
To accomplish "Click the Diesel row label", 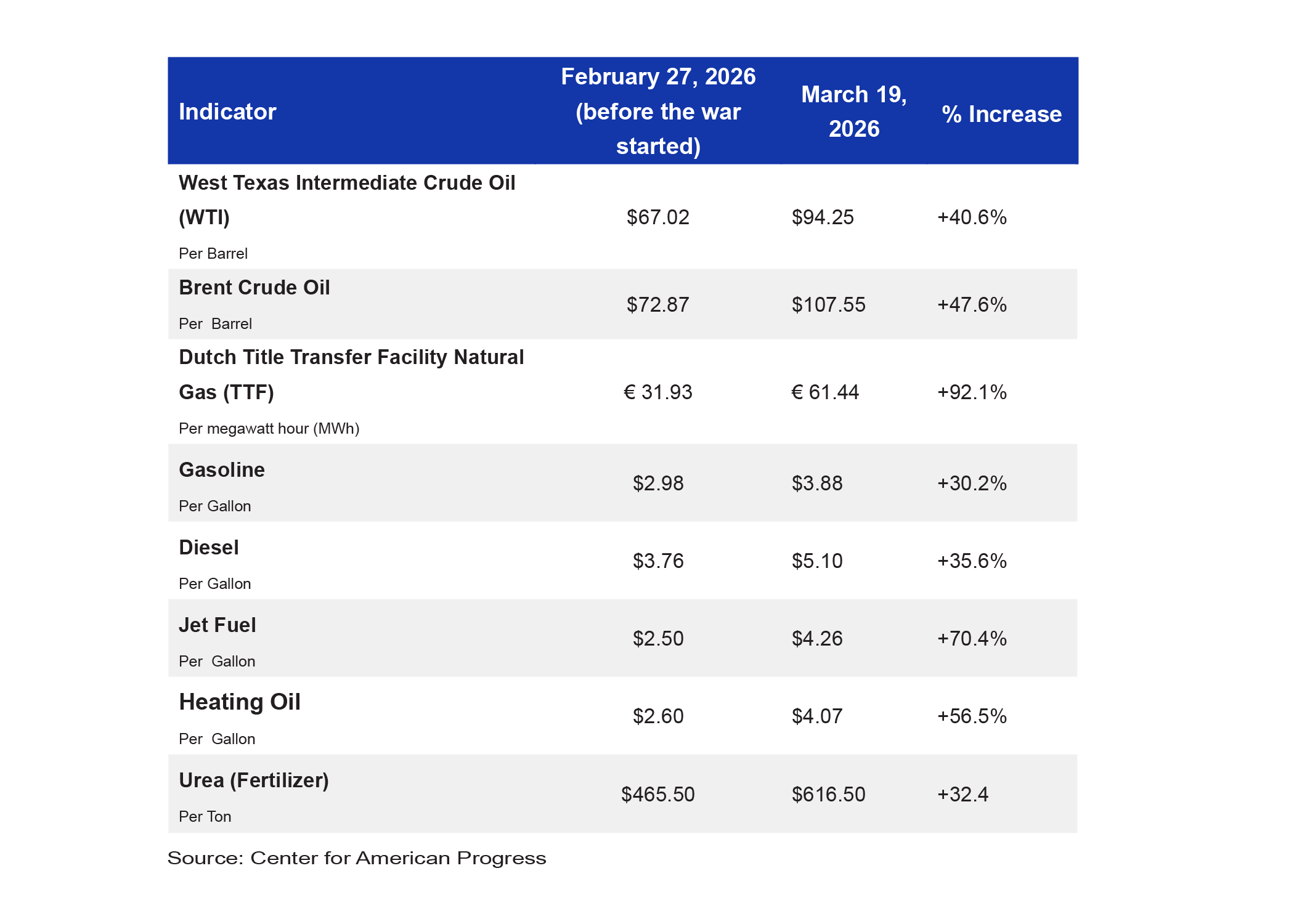I will pos(209,547).
